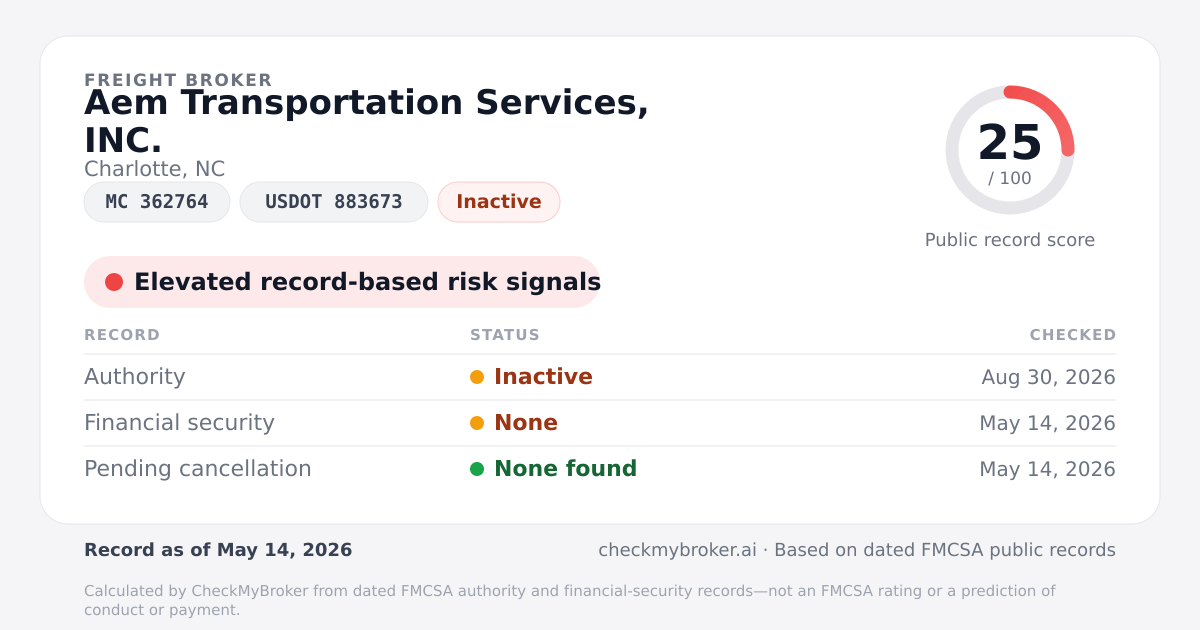Viewport: 1200px width, 630px height.
Task: Click the orange dot beside Authority's Inactive status
Action: click(x=477, y=377)
